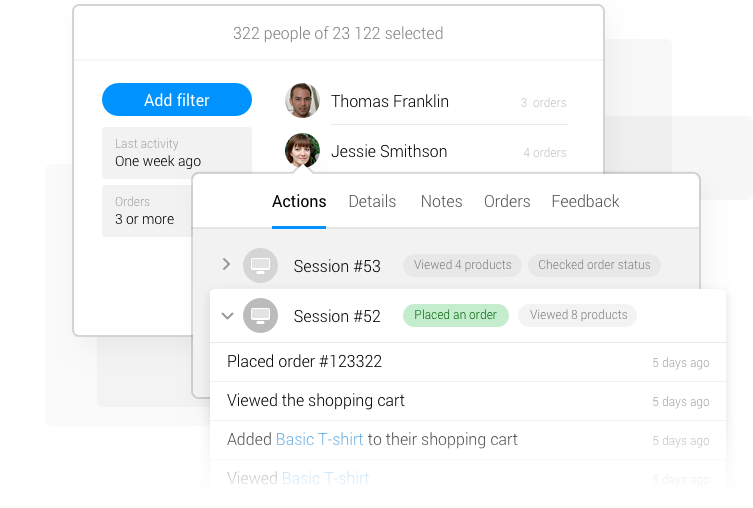The image size is (753, 508).
Task: Click the Viewed 8 products tag
Action: click(x=578, y=315)
